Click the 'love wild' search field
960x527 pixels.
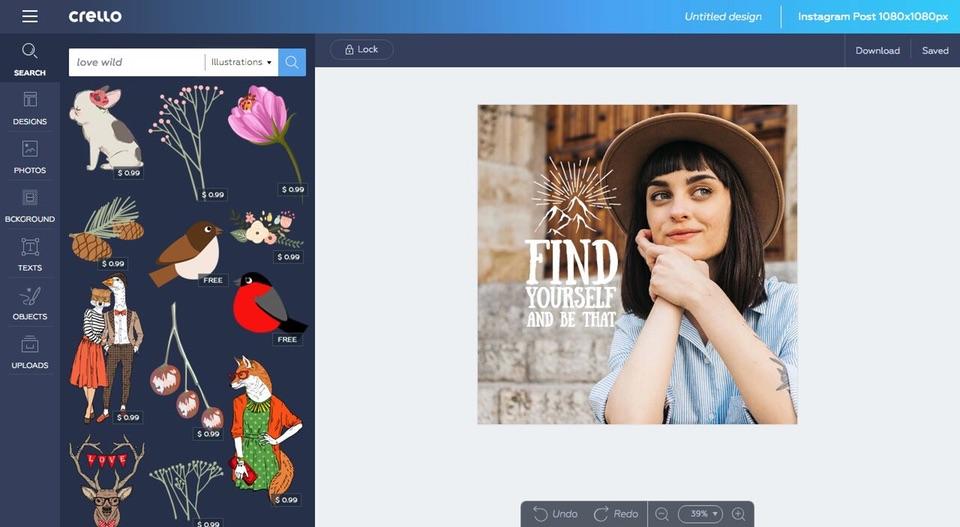point(136,62)
